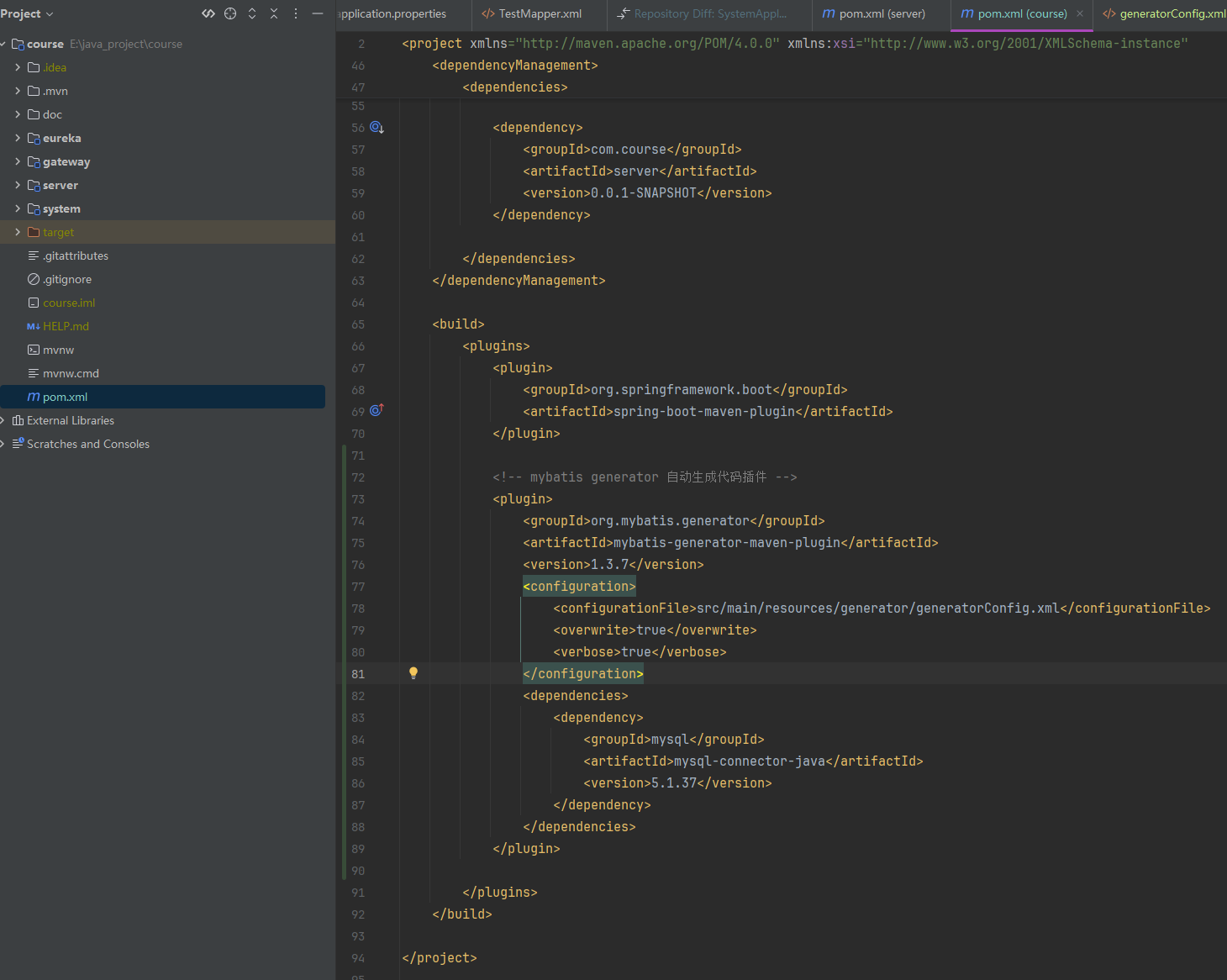Image resolution: width=1227 pixels, height=980 pixels.
Task: Select pom.xml (course) tab
Action: click(x=1014, y=13)
